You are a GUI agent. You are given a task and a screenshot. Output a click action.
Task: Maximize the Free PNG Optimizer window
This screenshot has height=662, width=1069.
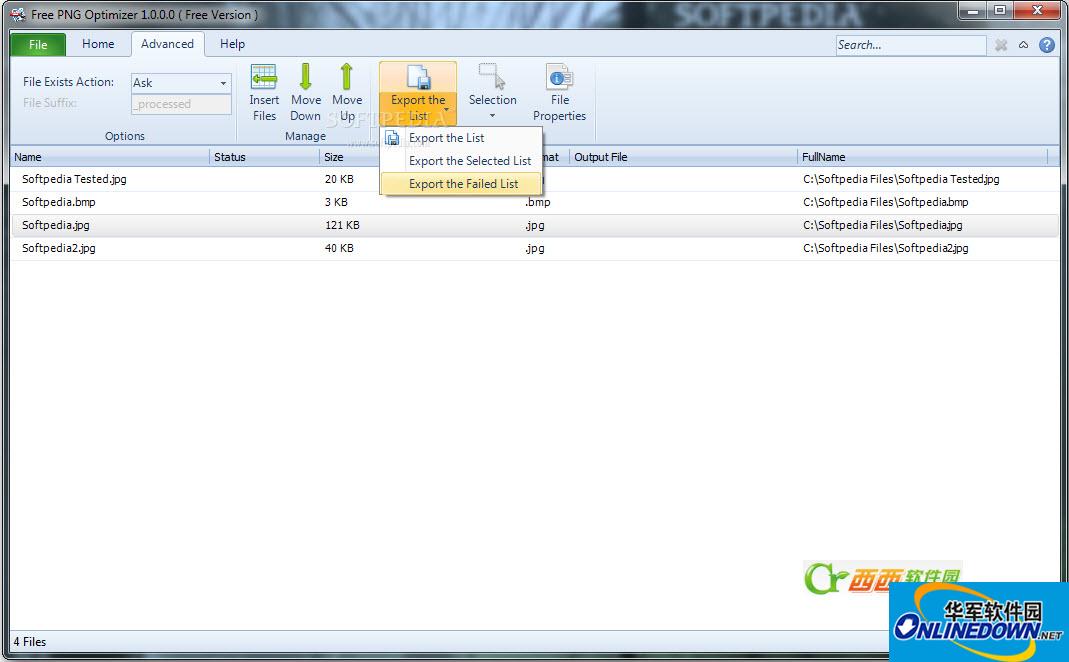(999, 11)
